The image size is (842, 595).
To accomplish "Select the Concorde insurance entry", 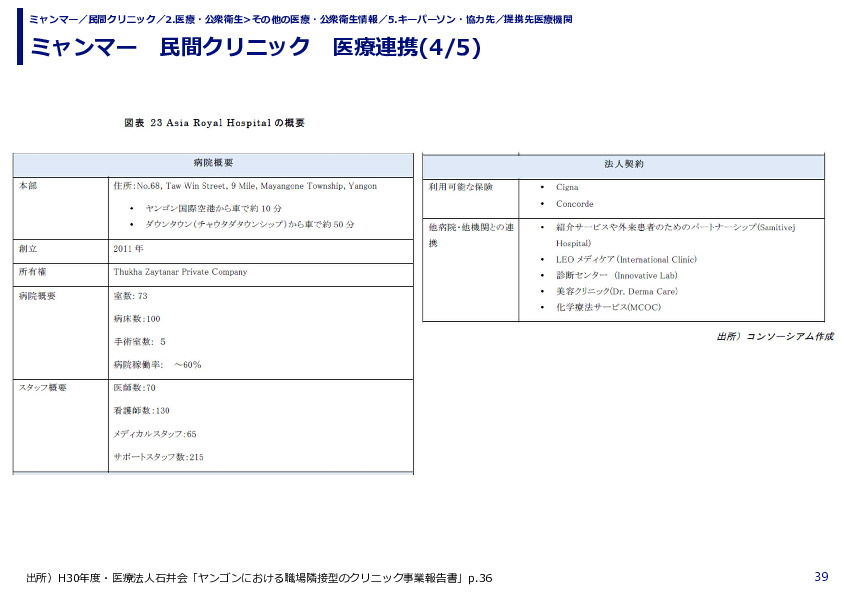I will pos(575,204).
